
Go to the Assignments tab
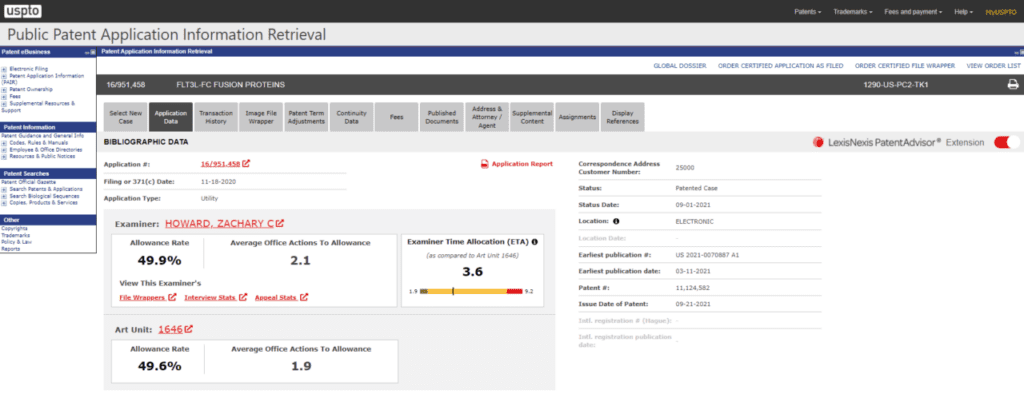pos(577,117)
